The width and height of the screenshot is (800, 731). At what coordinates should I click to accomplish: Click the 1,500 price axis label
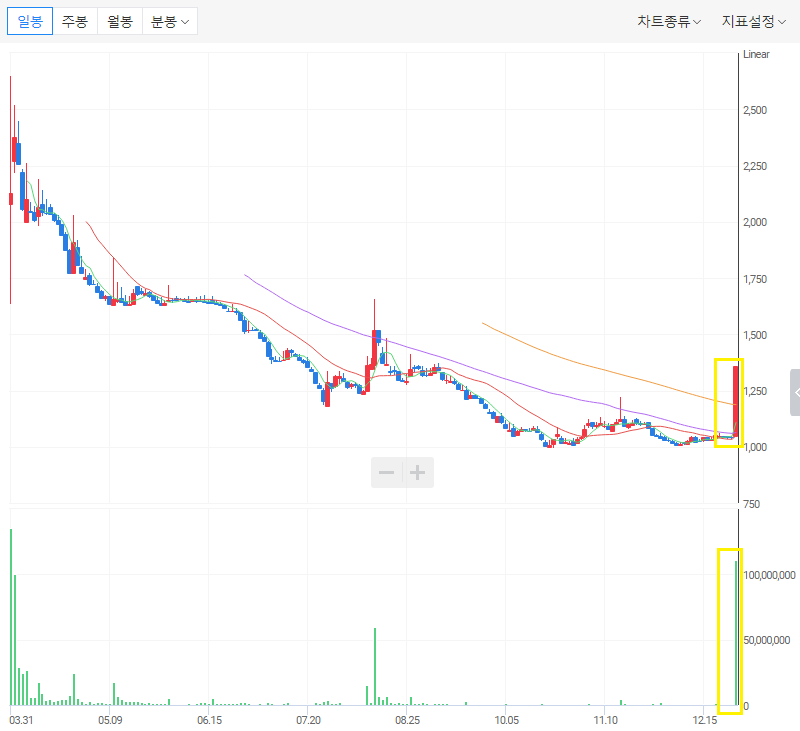point(755,335)
